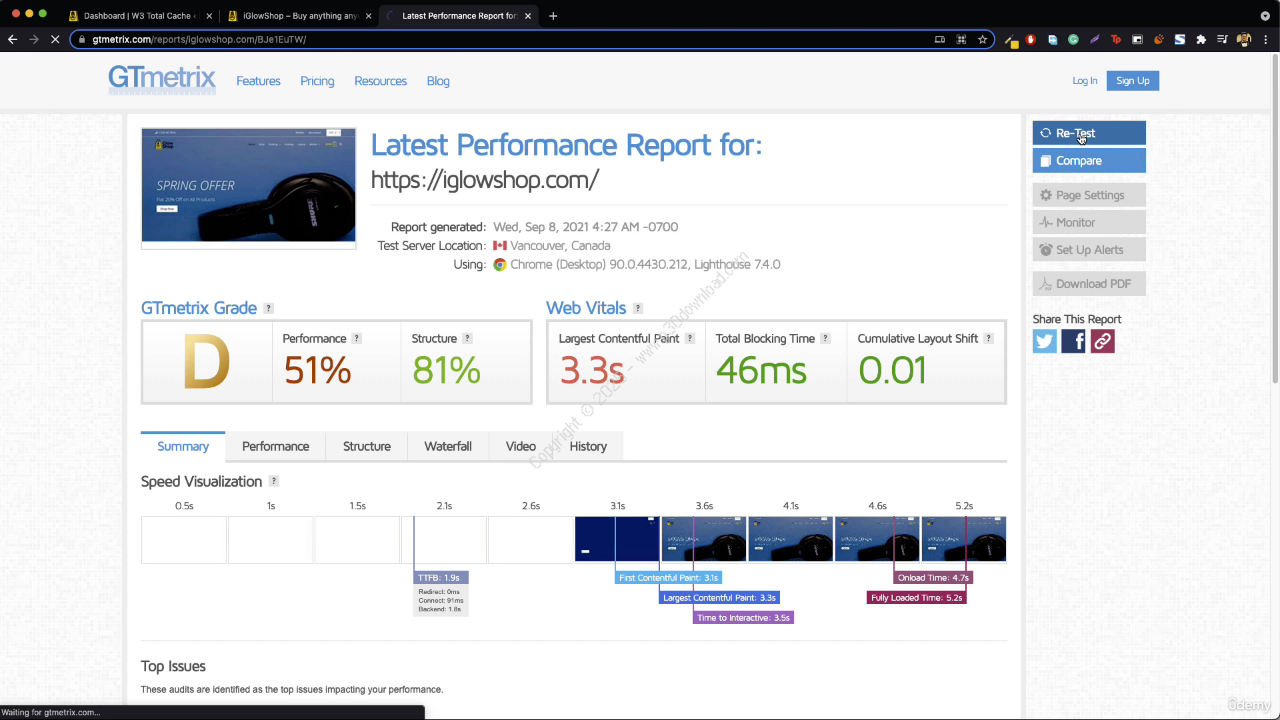Open Page Settings
This screenshot has width=1280, height=720.
(x=1089, y=195)
